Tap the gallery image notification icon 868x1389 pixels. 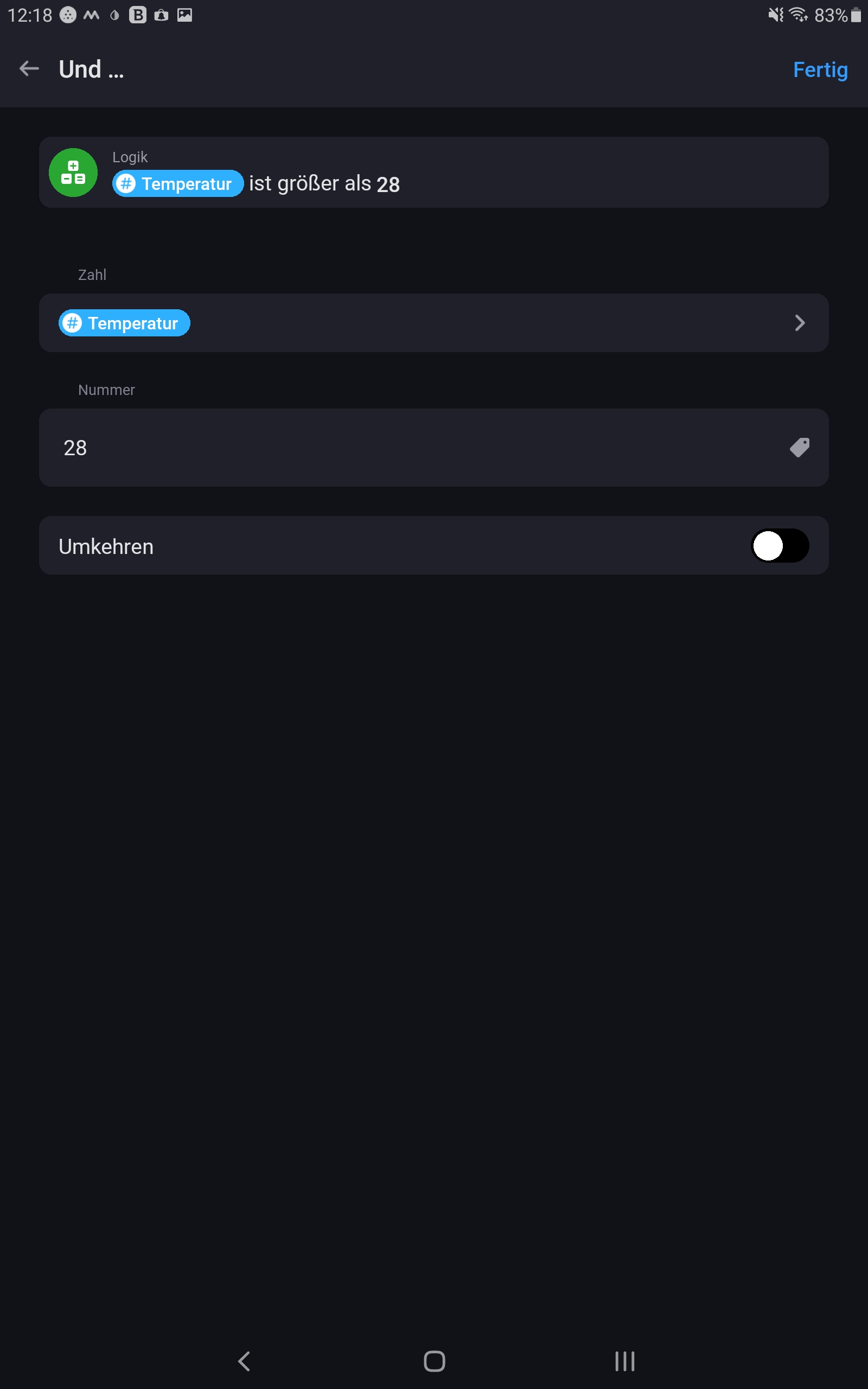click(184, 14)
